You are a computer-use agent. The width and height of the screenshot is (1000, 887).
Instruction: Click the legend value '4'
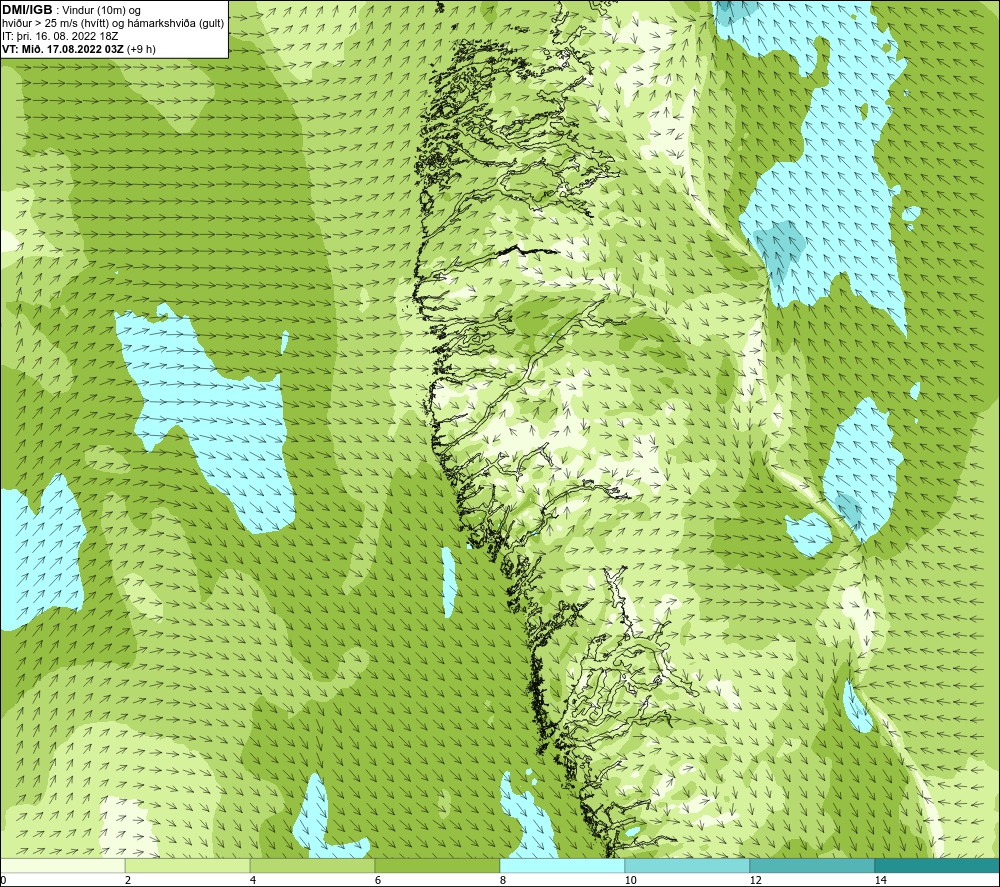click(253, 881)
